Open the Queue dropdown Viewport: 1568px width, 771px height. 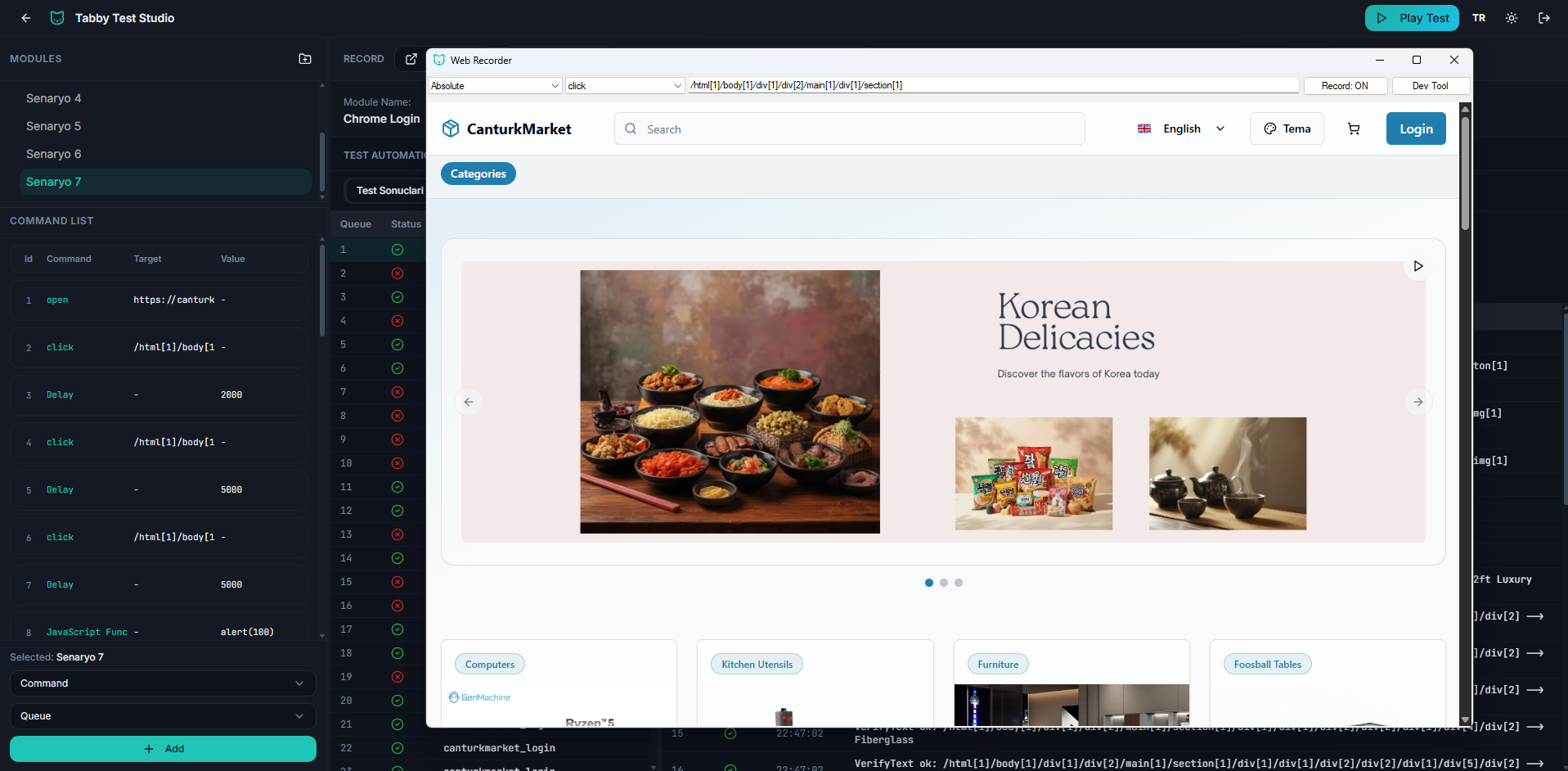(163, 716)
